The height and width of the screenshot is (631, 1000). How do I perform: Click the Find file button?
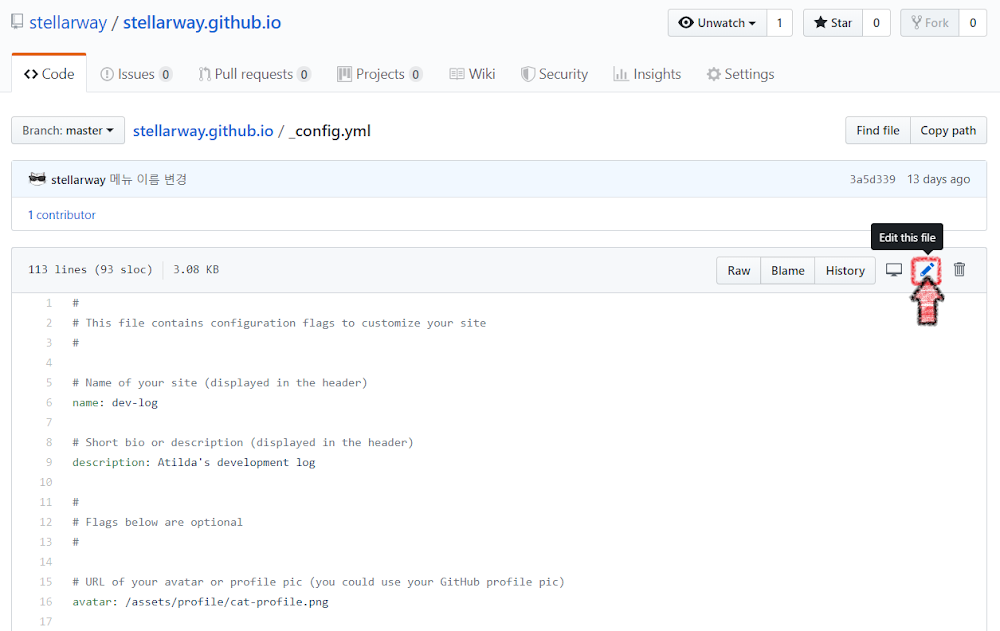tap(878, 130)
